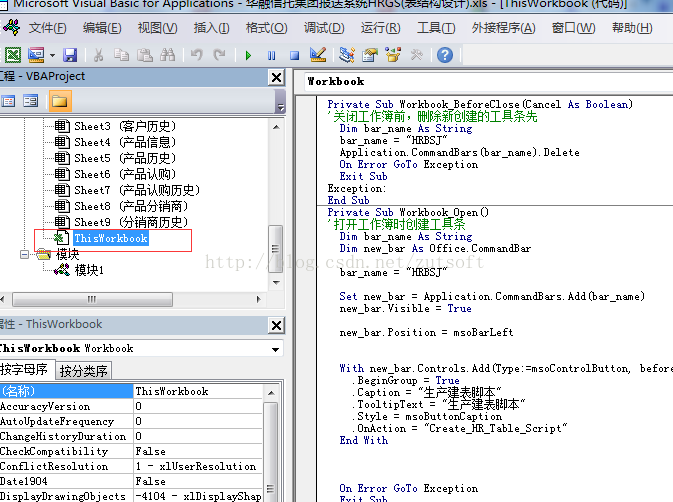Click the Redo arrow icon

click(x=219, y=55)
